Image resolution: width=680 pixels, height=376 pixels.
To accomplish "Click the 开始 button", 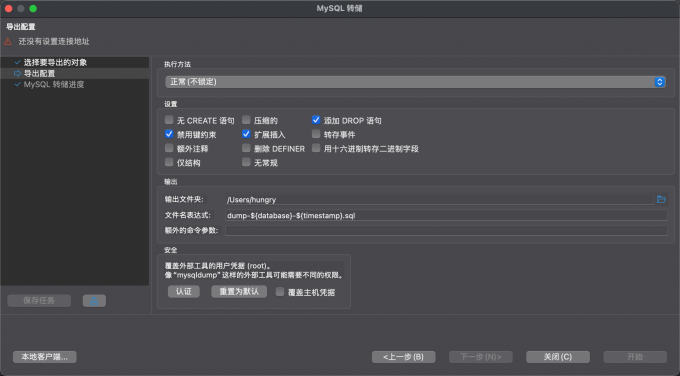I will point(635,357).
